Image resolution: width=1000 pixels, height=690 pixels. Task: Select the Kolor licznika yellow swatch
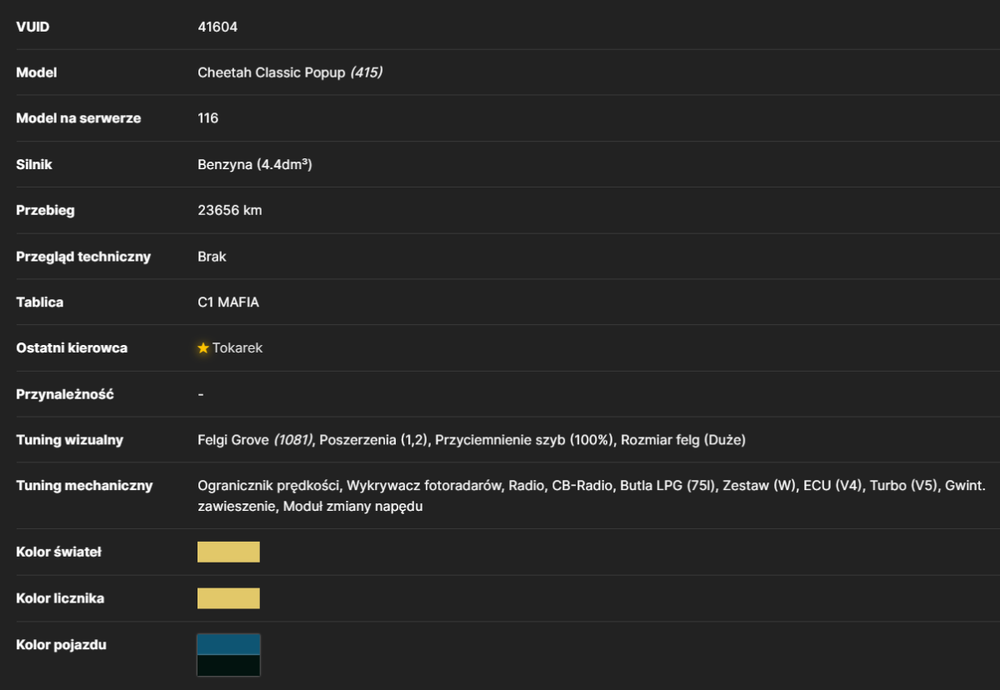click(228, 598)
